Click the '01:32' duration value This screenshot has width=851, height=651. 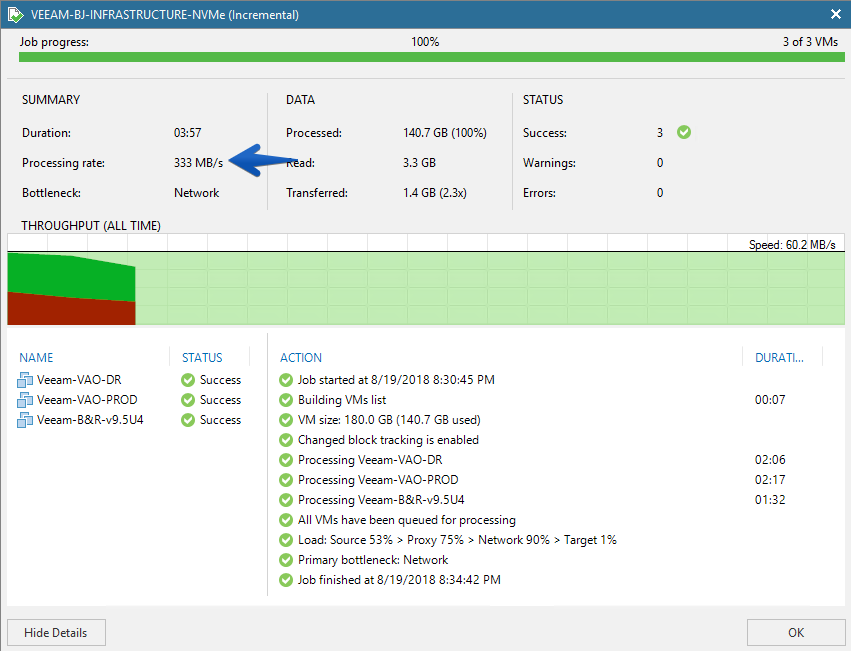[770, 500]
